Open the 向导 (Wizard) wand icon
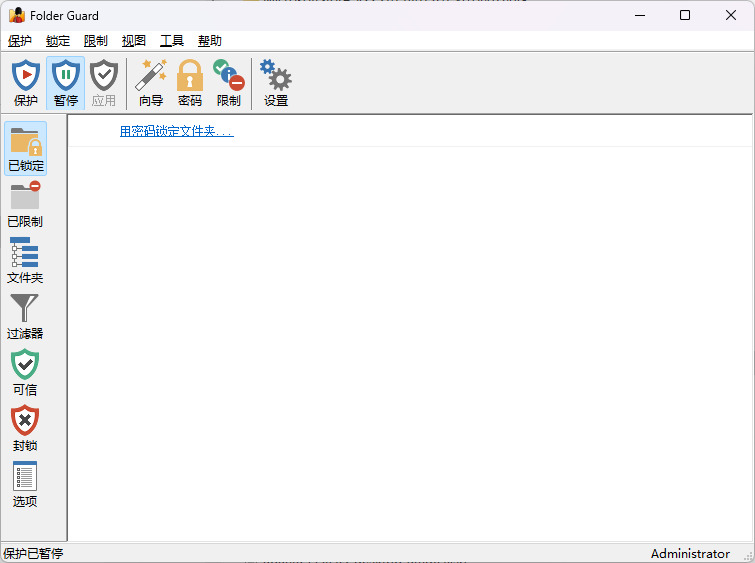The height and width of the screenshot is (563, 755). [x=151, y=83]
